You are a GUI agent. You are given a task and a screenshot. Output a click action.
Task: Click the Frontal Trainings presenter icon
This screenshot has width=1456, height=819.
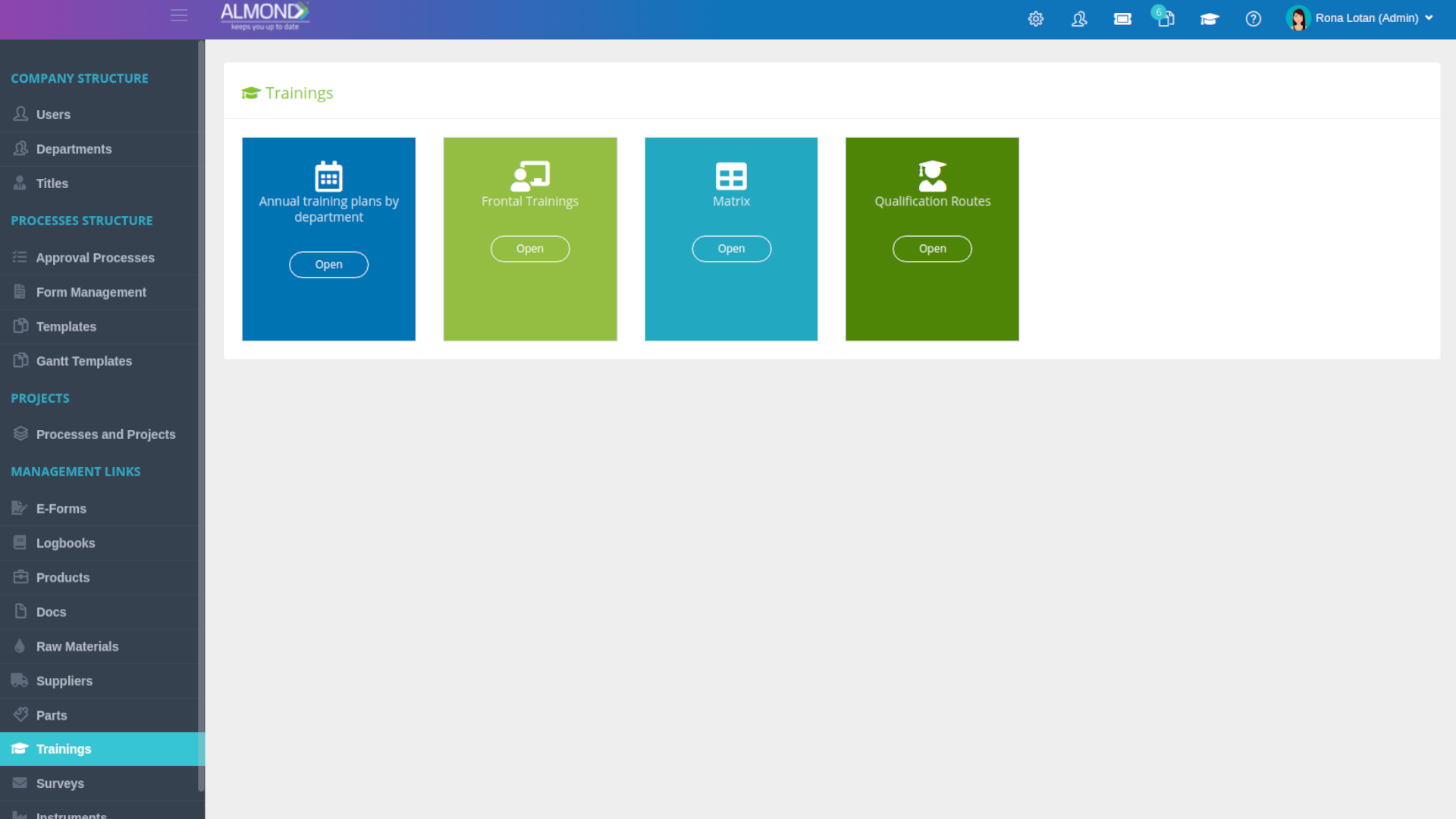click(530, 176)
